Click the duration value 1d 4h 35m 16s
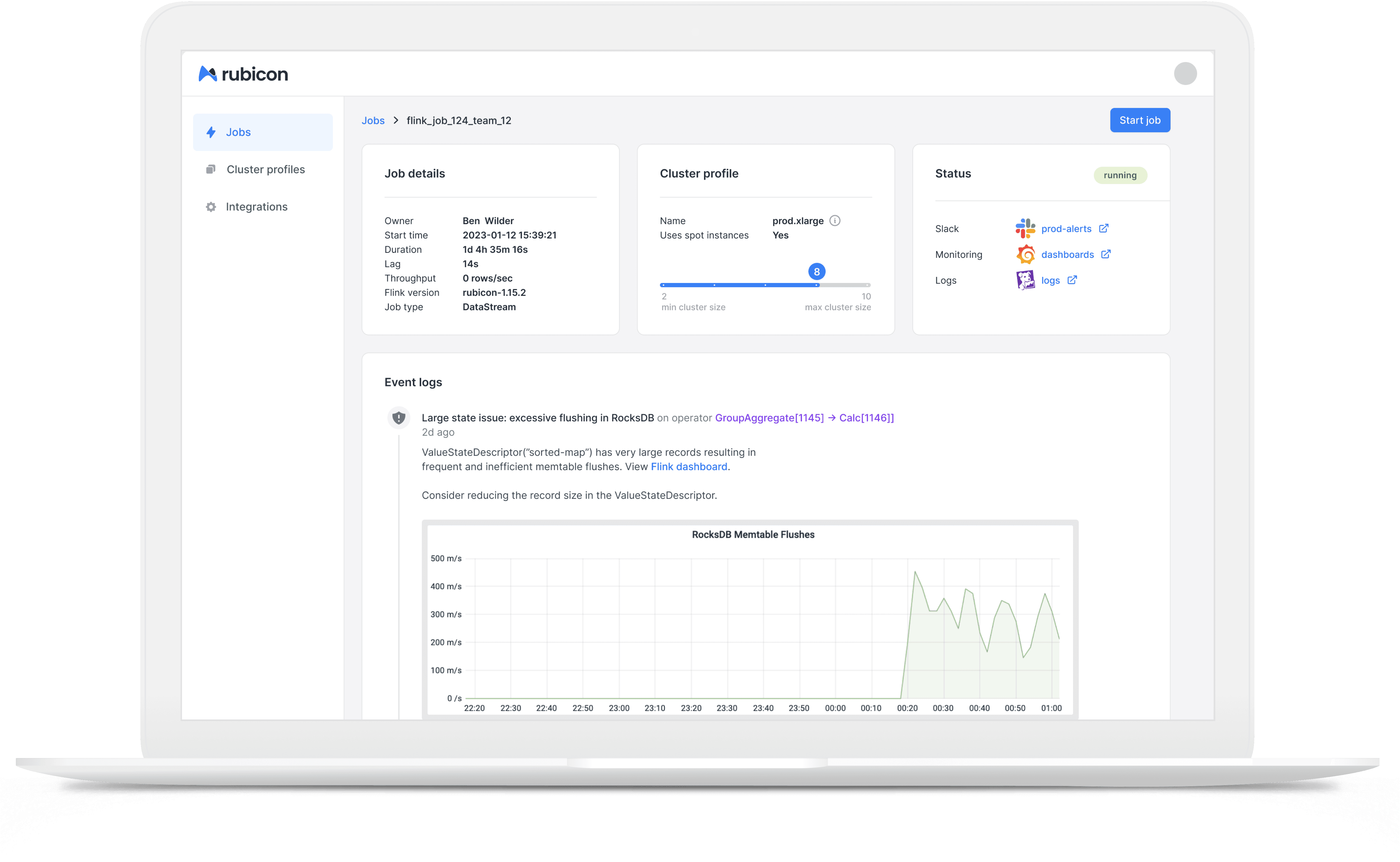 pos(495,249)
